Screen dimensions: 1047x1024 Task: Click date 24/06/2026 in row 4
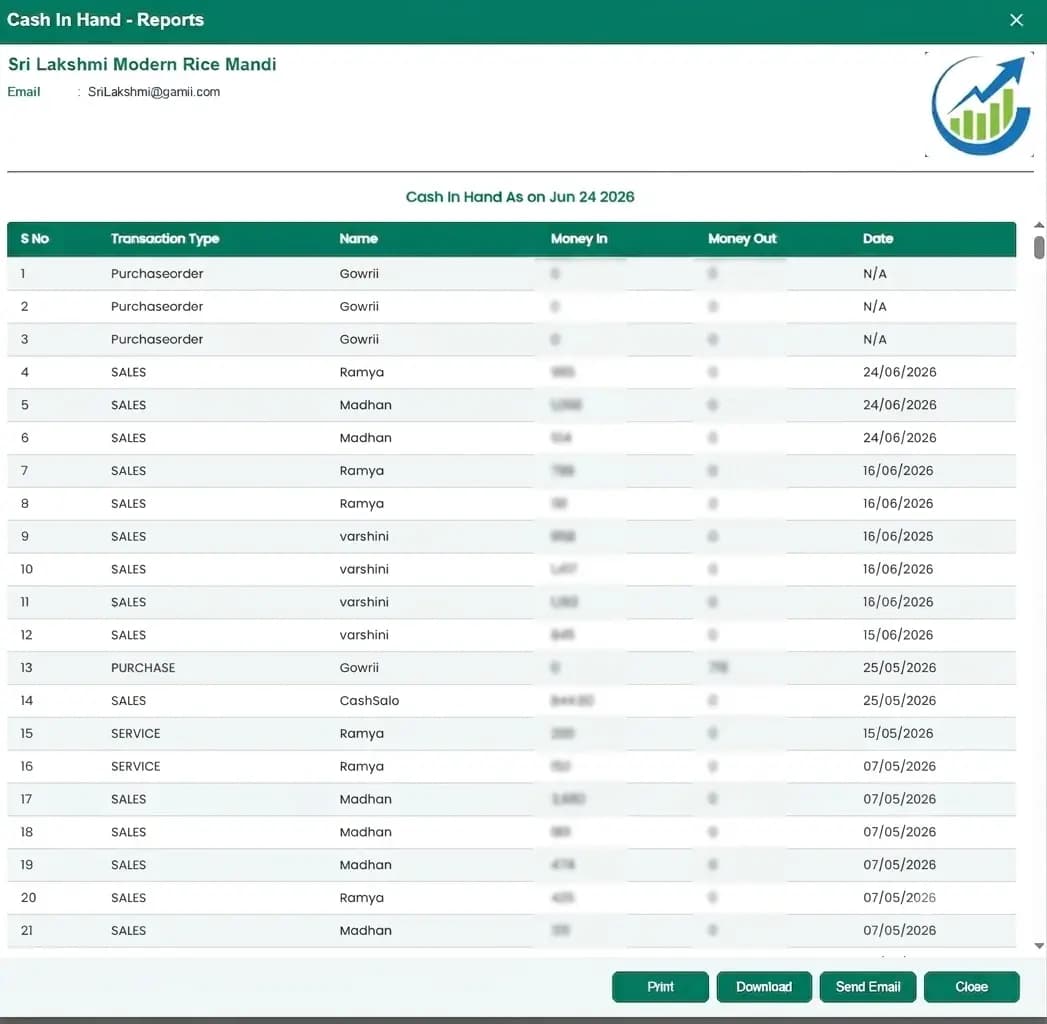click(899, 372)
